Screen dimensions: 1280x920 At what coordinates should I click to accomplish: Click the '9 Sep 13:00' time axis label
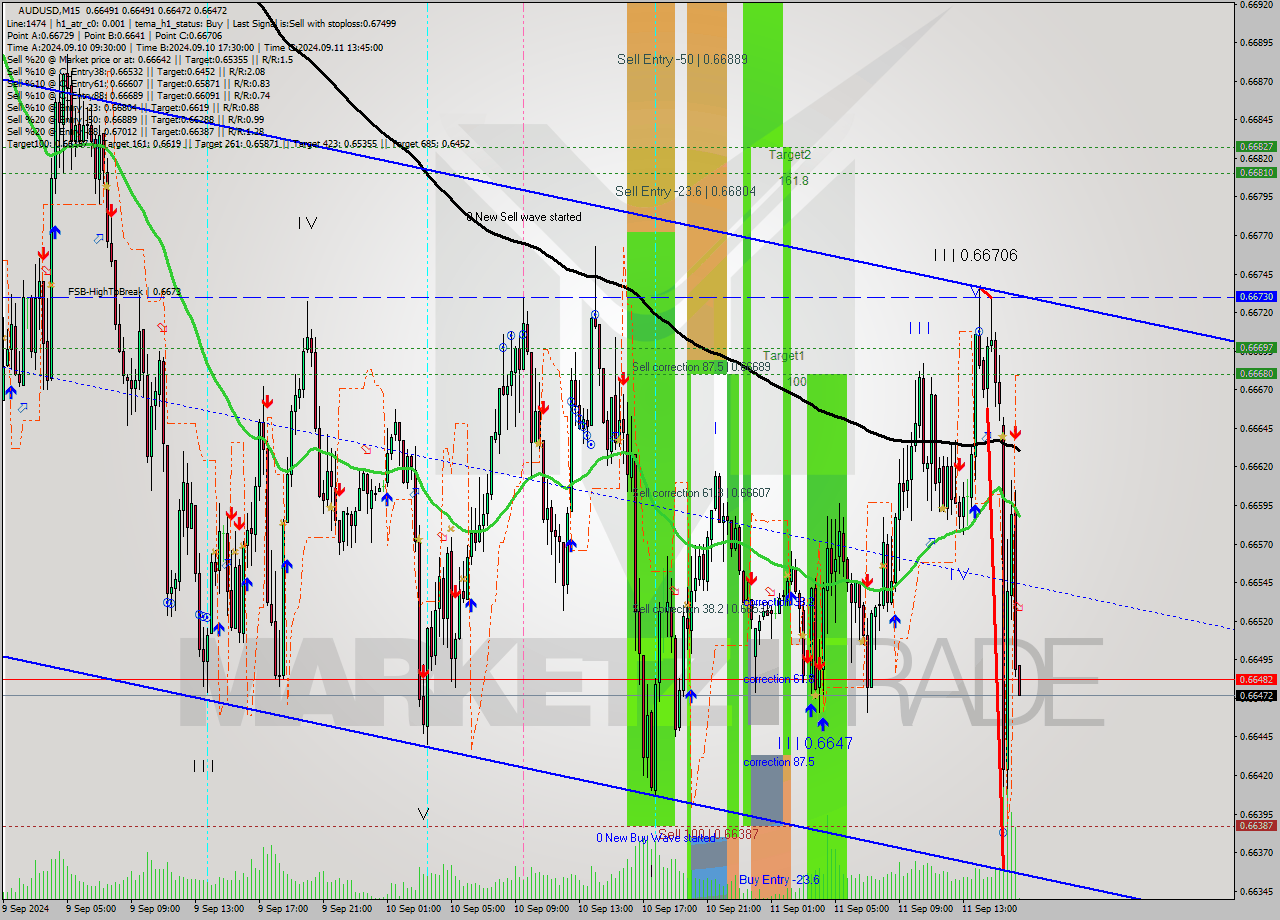coord(218,910)
